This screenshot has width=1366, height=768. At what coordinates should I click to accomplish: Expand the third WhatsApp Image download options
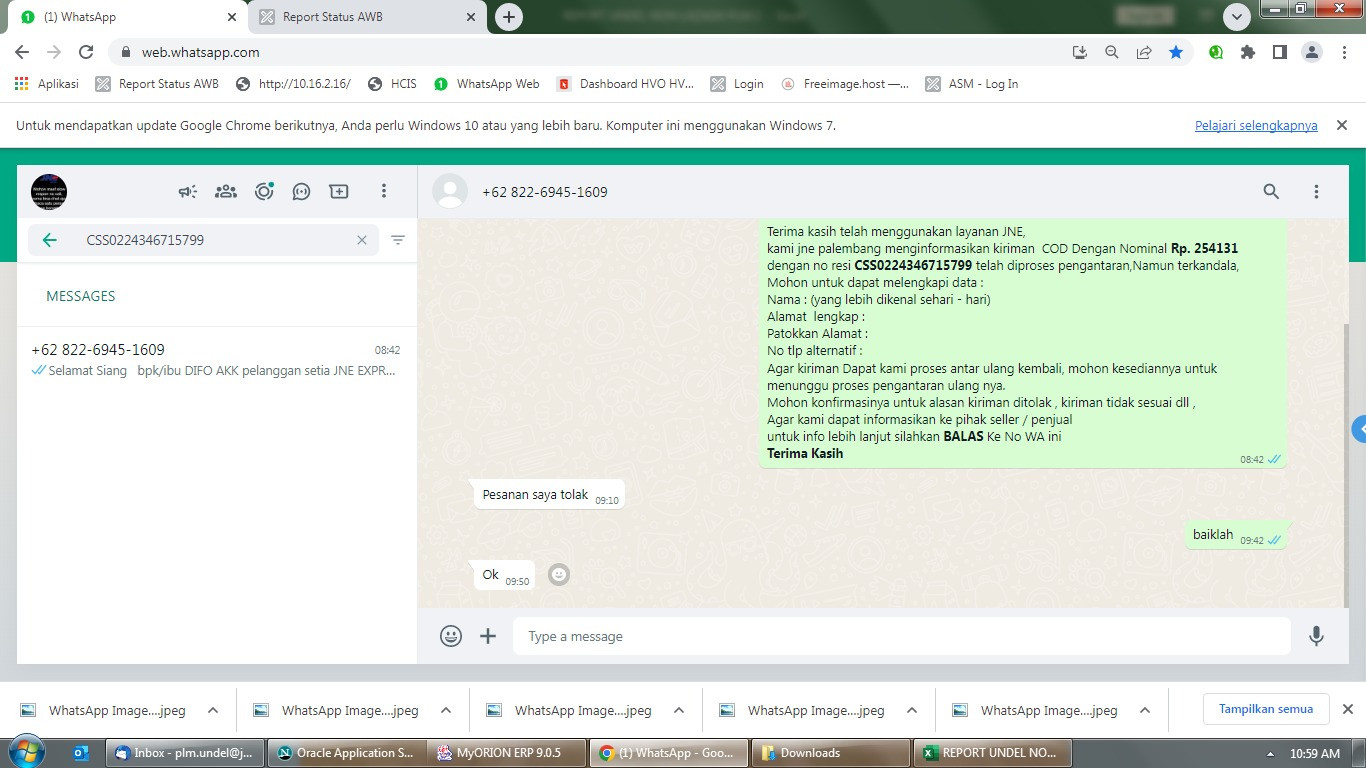pos(679,710)
